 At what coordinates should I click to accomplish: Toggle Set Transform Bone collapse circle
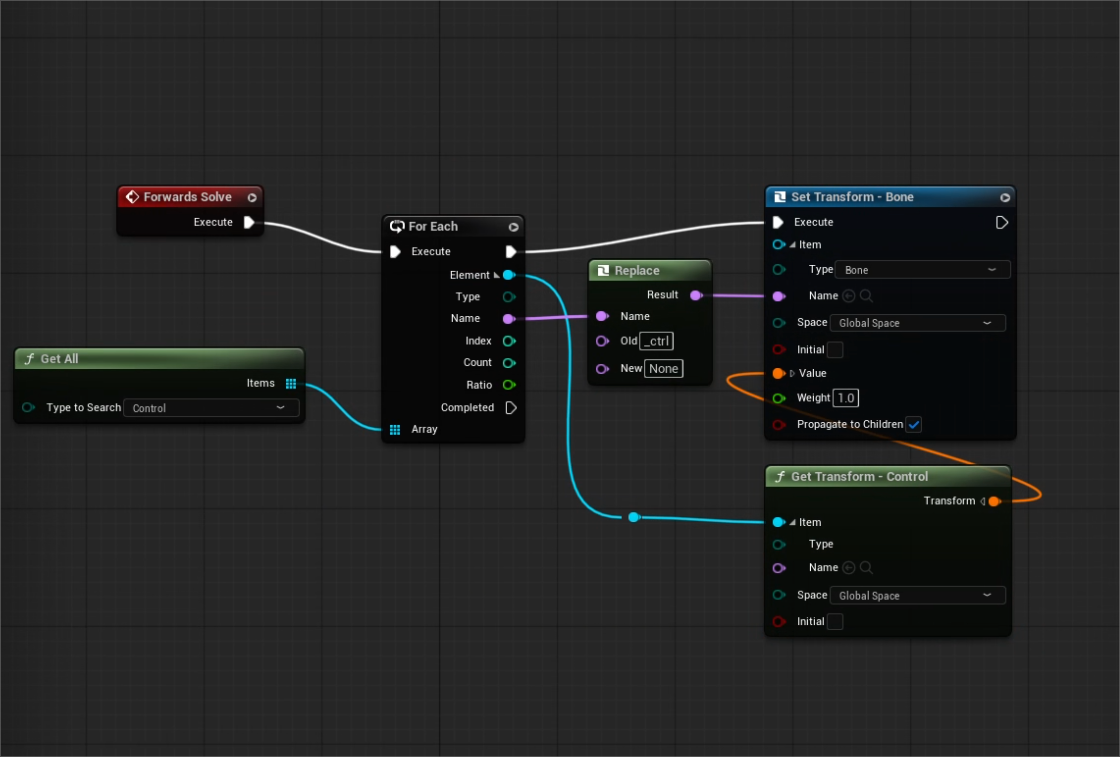tap(1005, 198)
